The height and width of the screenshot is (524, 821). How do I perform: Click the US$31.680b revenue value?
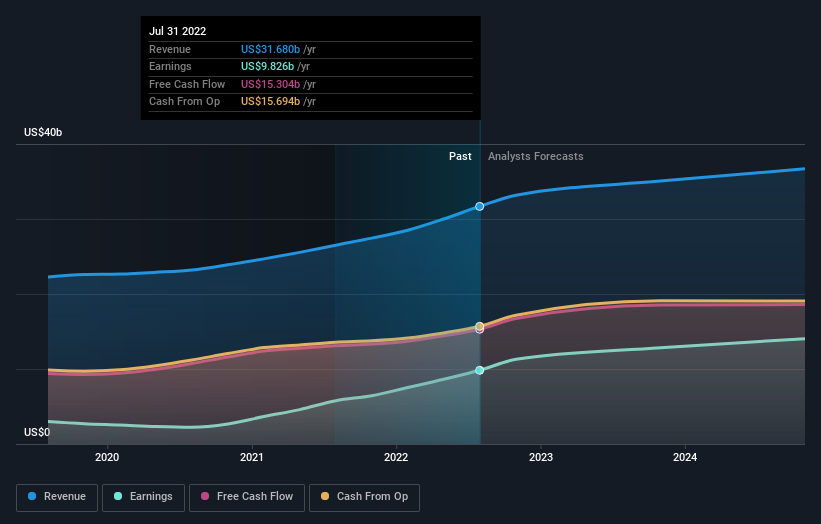(270, 49)
